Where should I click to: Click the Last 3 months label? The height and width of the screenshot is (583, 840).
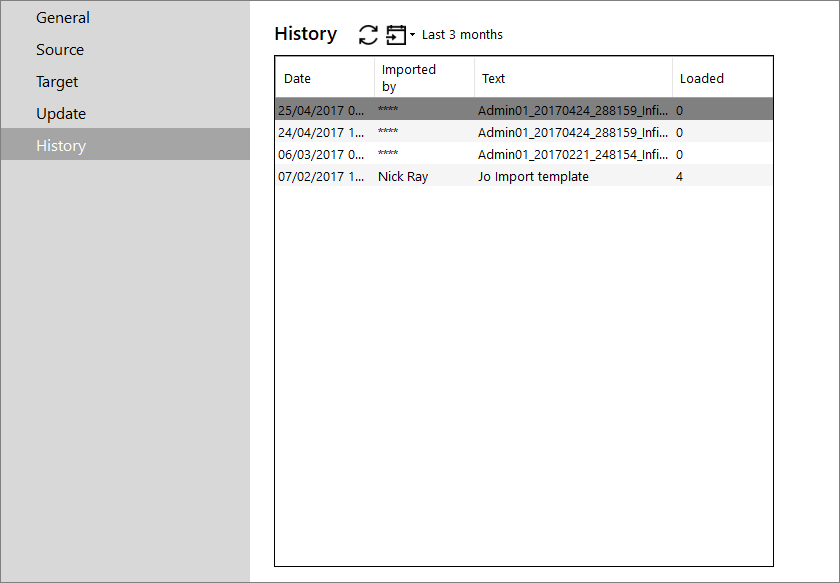click(x=462, y=35)
